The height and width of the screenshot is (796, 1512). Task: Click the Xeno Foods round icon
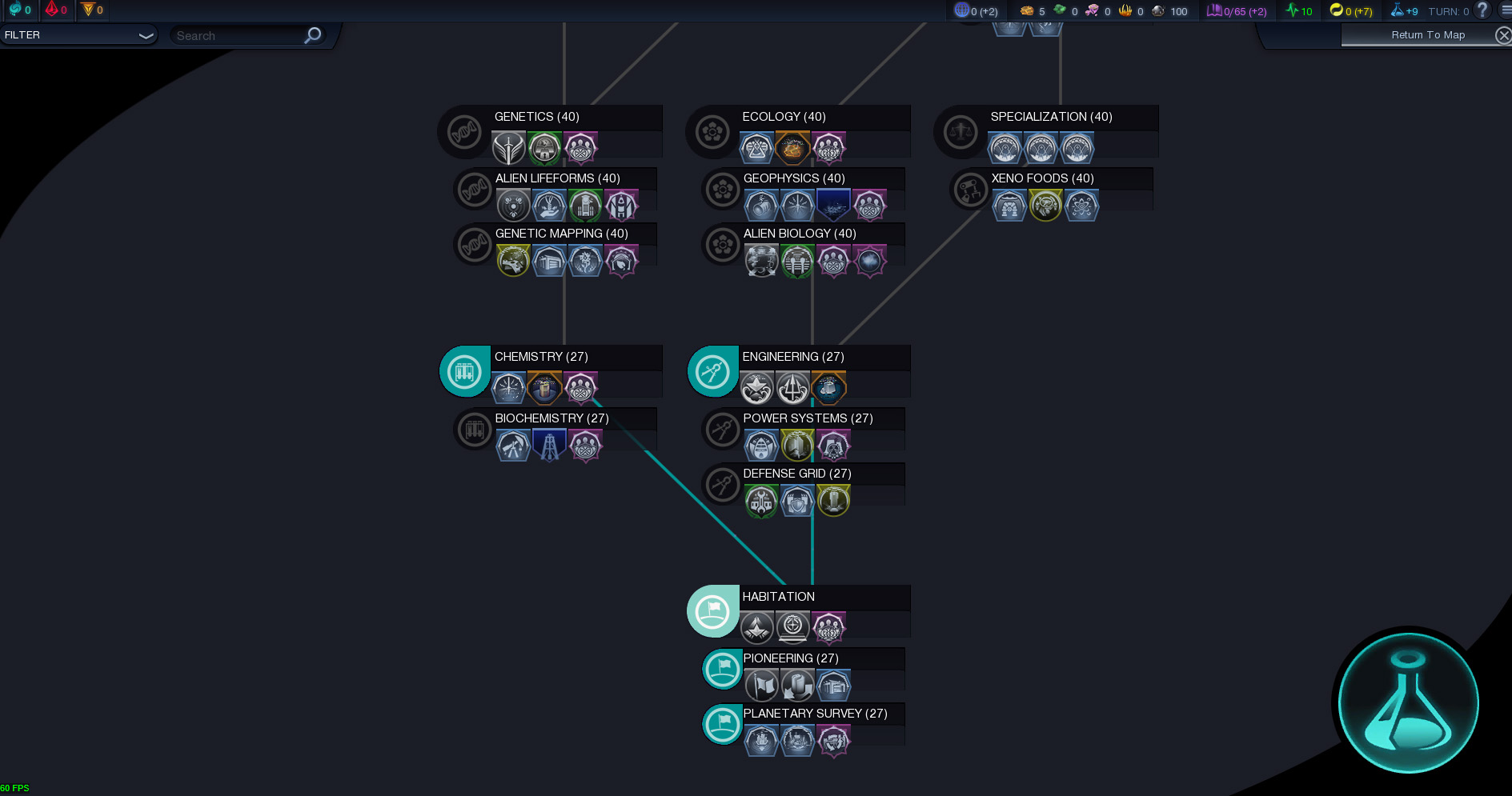tap(970, 190)
